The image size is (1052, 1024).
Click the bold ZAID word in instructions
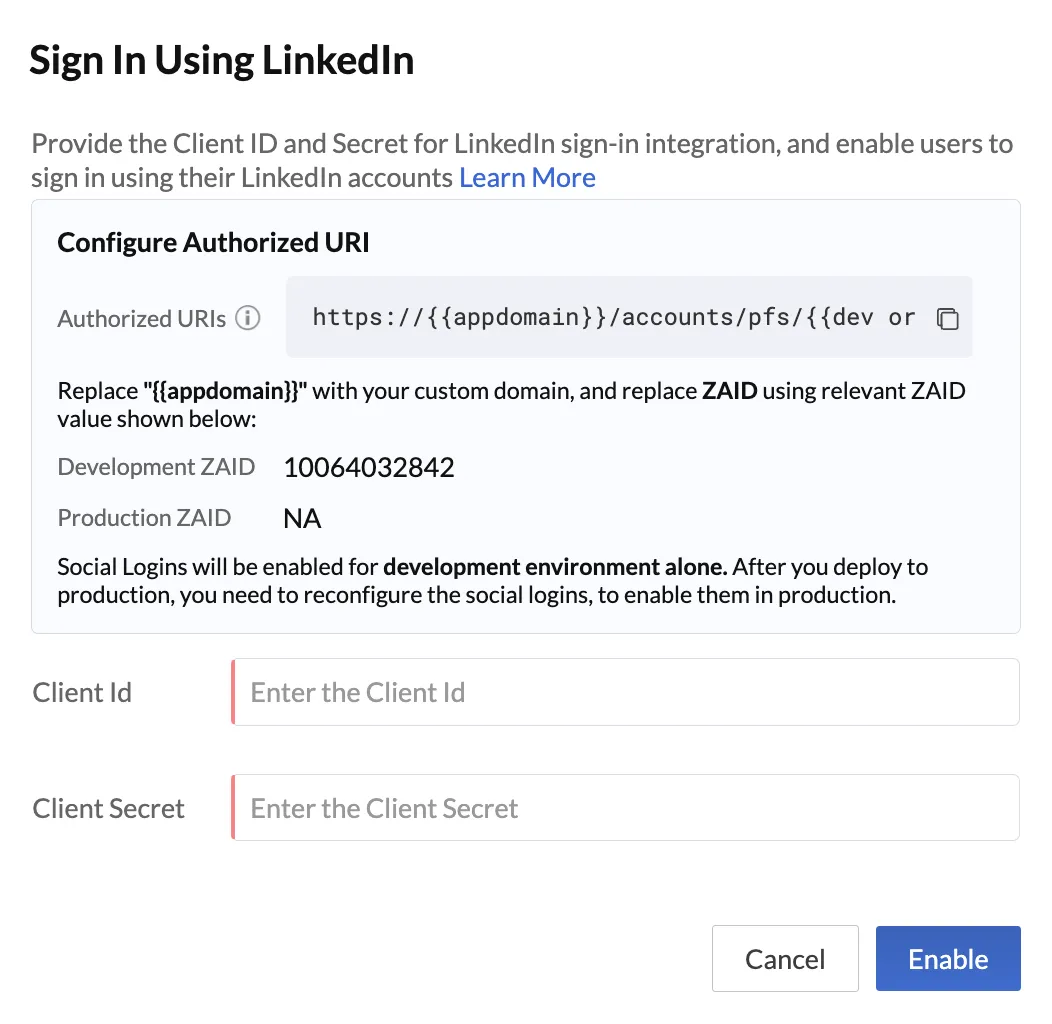(x=729, y=391)
